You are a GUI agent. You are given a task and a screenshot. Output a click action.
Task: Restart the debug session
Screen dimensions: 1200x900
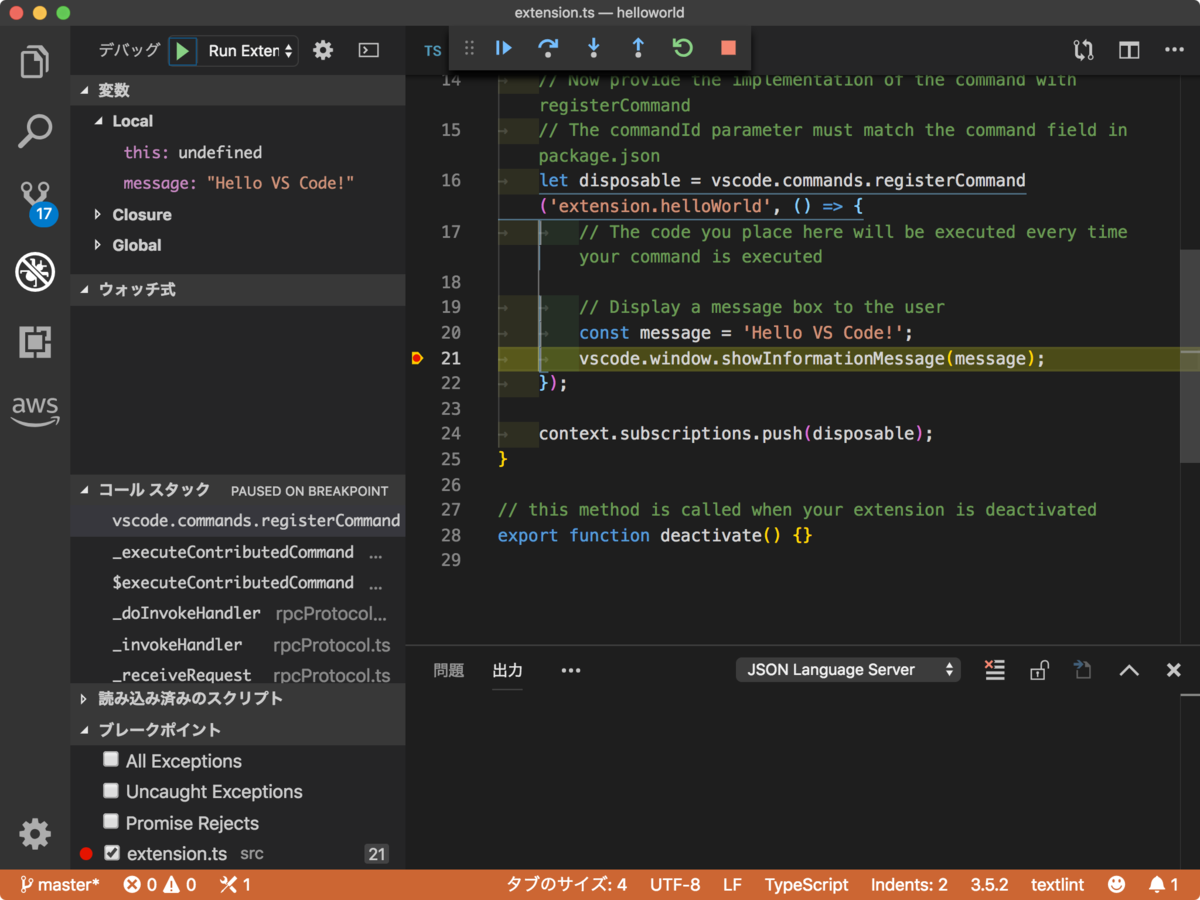pyautogui.click(x=683, y=48)
